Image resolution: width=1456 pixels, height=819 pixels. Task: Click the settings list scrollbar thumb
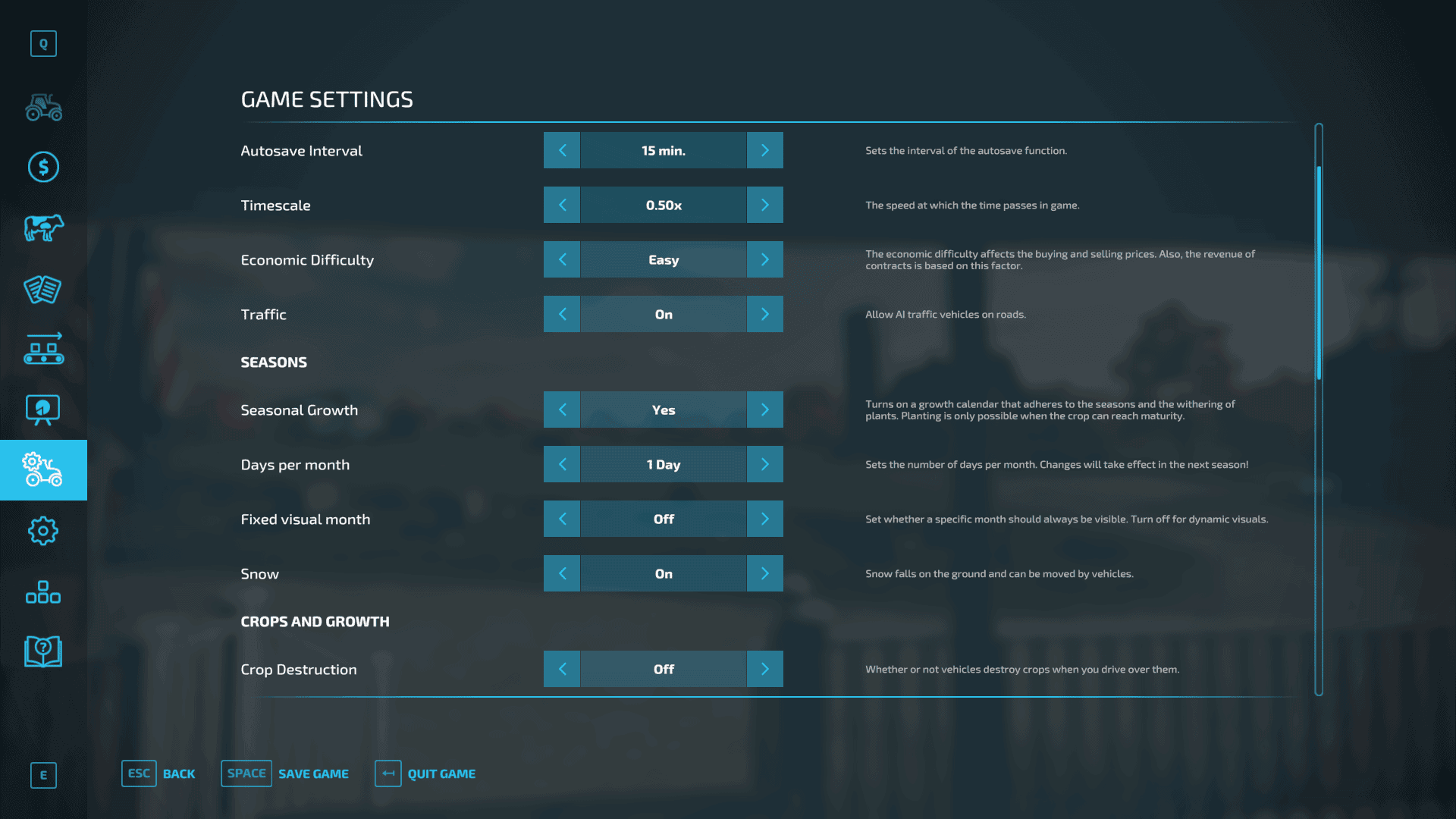[1319, 273]
